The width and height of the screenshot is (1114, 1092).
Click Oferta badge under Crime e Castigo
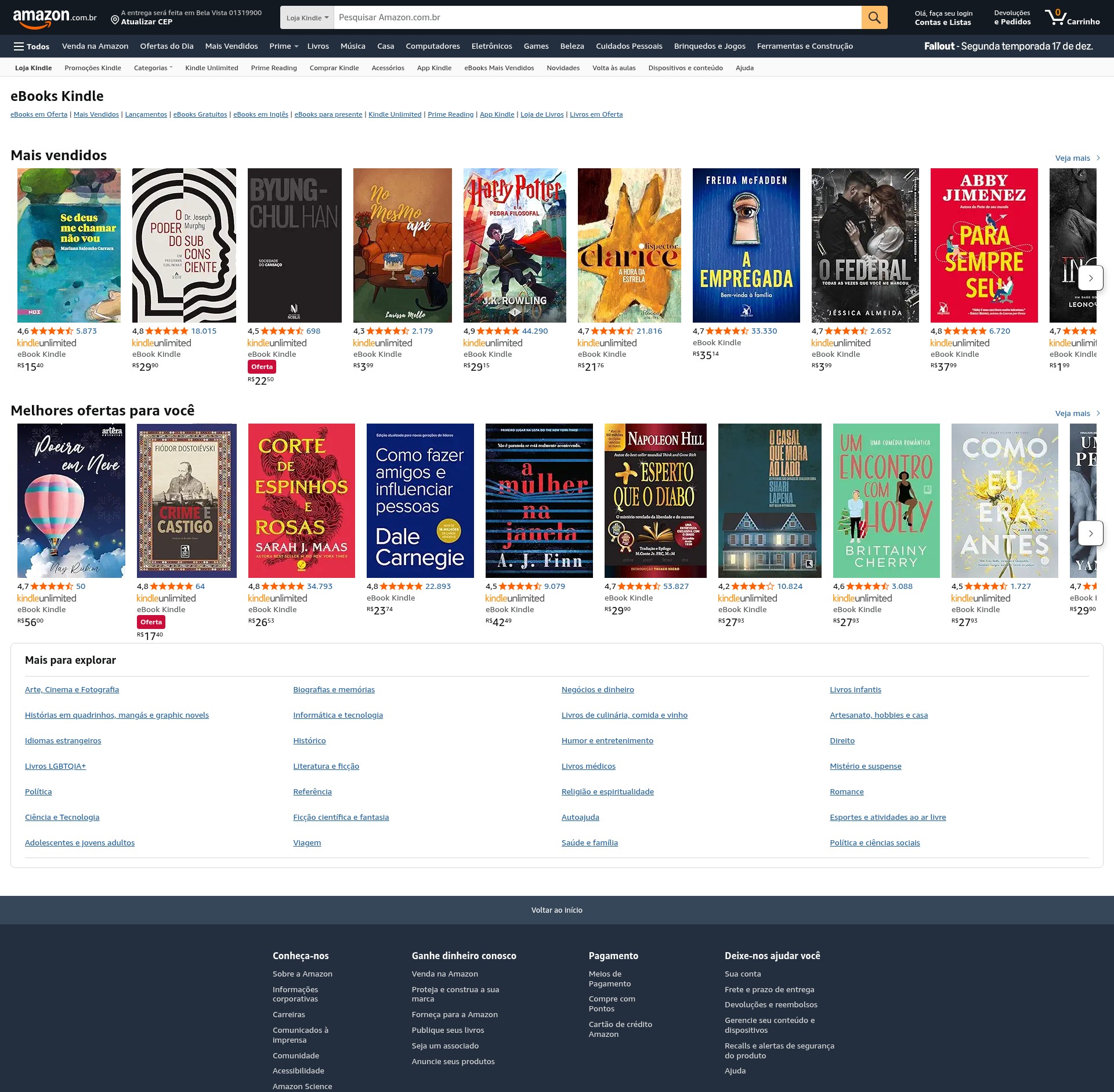(151, 622)
